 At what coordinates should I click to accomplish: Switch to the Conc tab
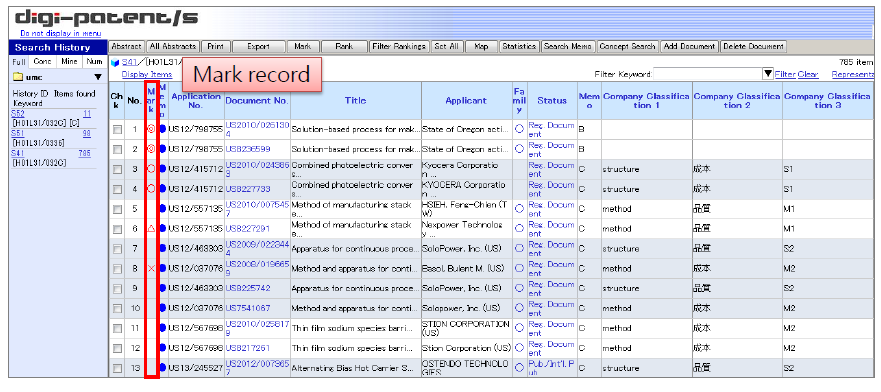click(42, 62)
